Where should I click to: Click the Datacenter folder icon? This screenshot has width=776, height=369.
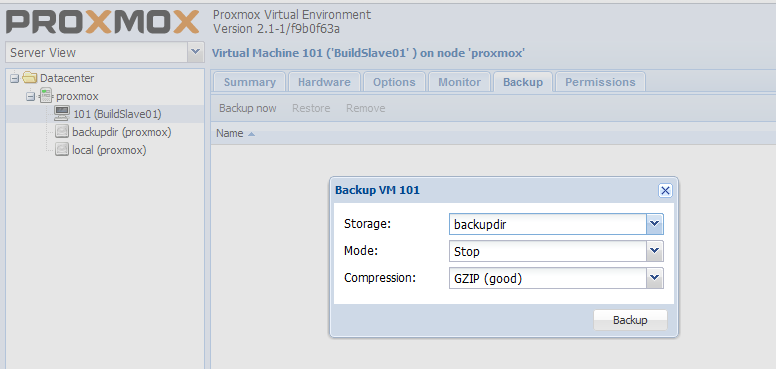click(30, 78)
